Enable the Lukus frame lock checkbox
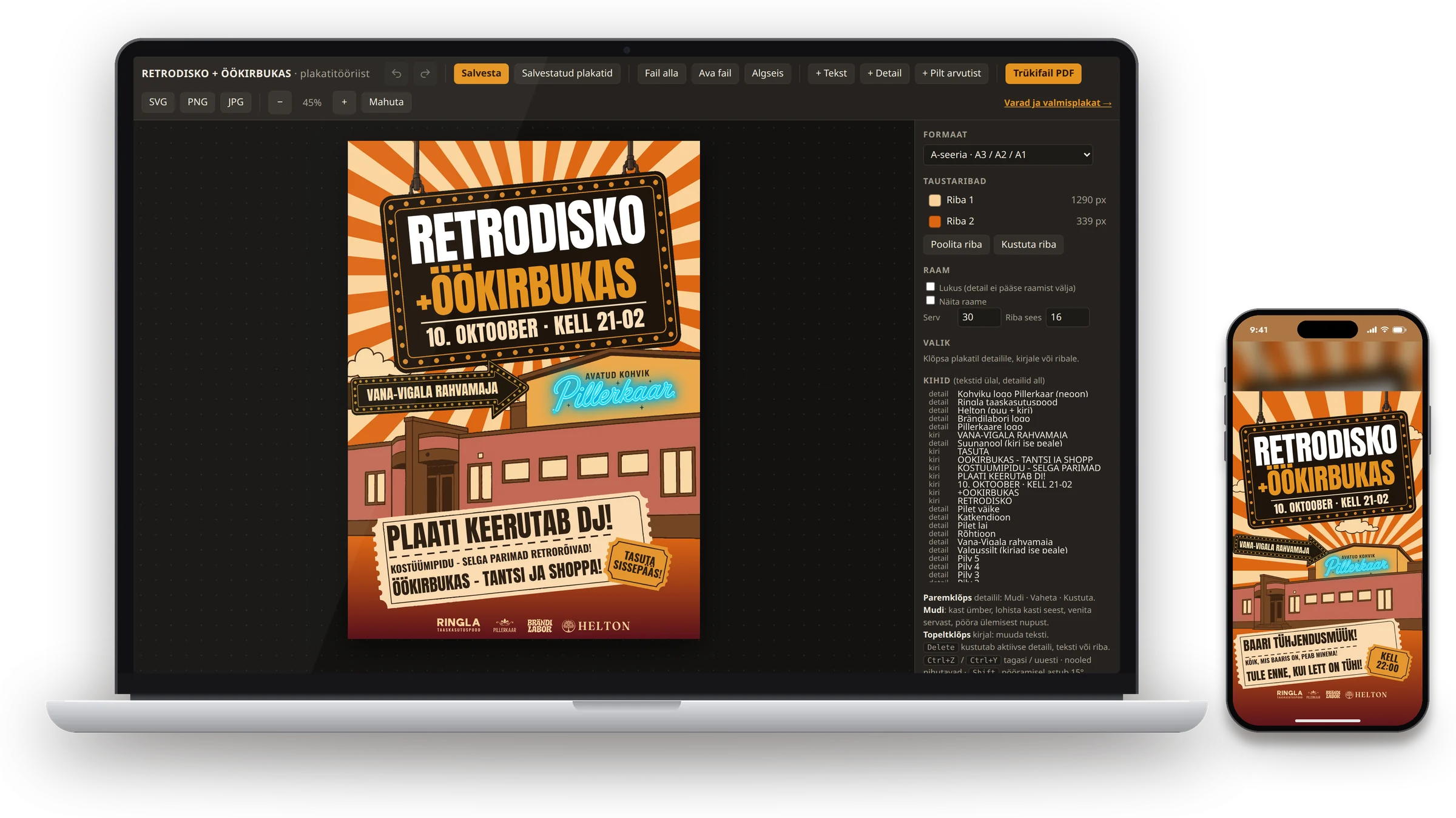The height and width of the screenshot is (818, 1456). (x=931, y=286)
